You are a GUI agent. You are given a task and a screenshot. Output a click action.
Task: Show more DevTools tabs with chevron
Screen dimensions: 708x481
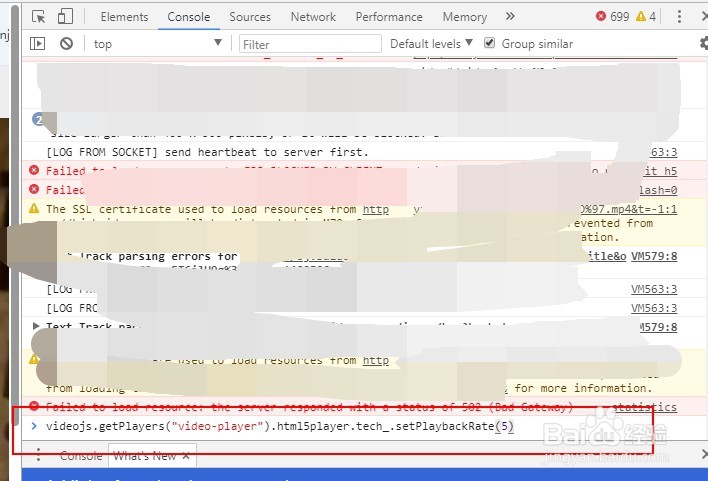point(510,16)
